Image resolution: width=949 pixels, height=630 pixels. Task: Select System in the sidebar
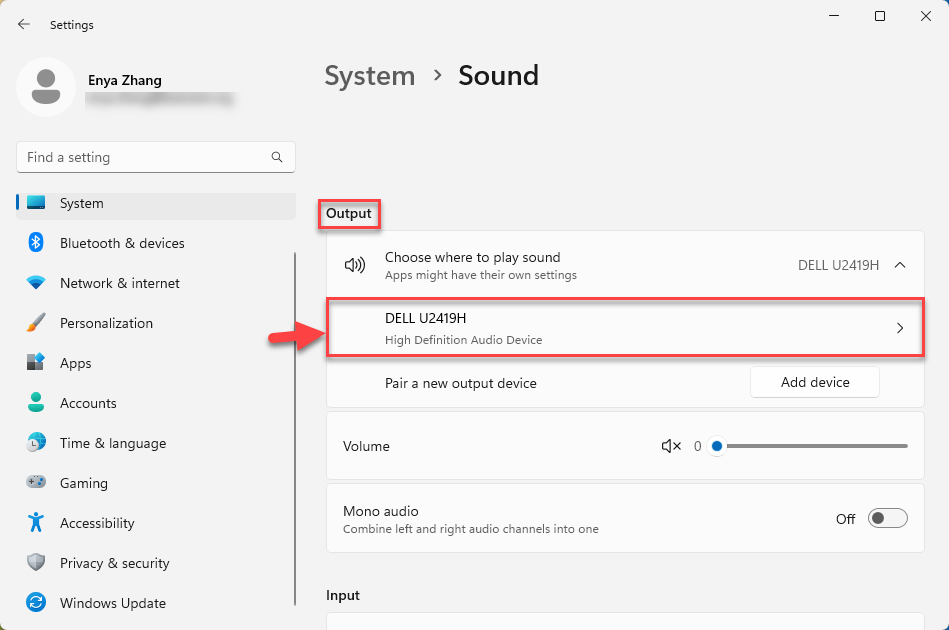point(81,203)
